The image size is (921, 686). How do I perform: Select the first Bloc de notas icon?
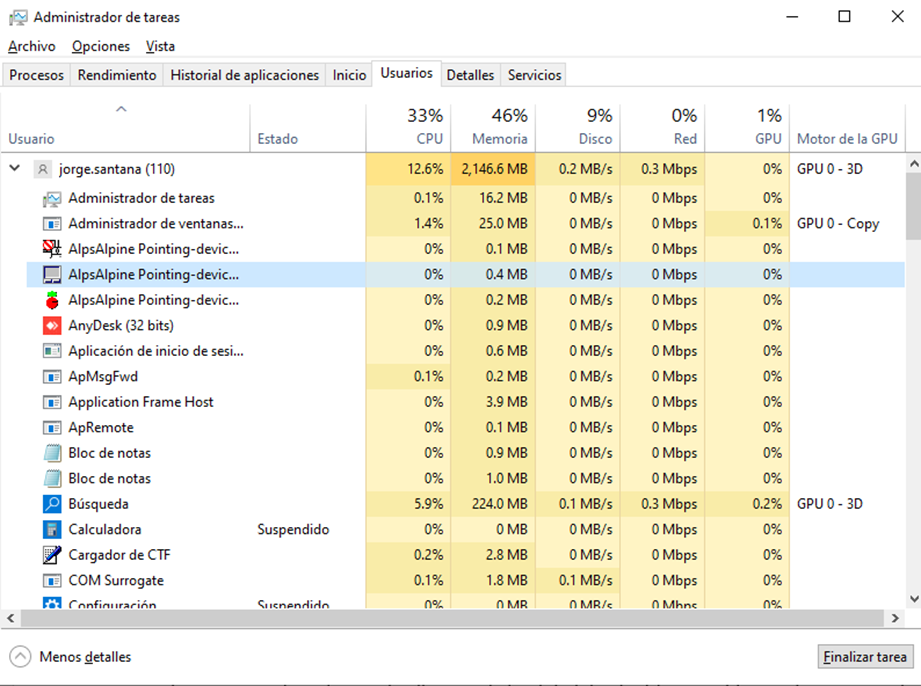click(52, 453)
